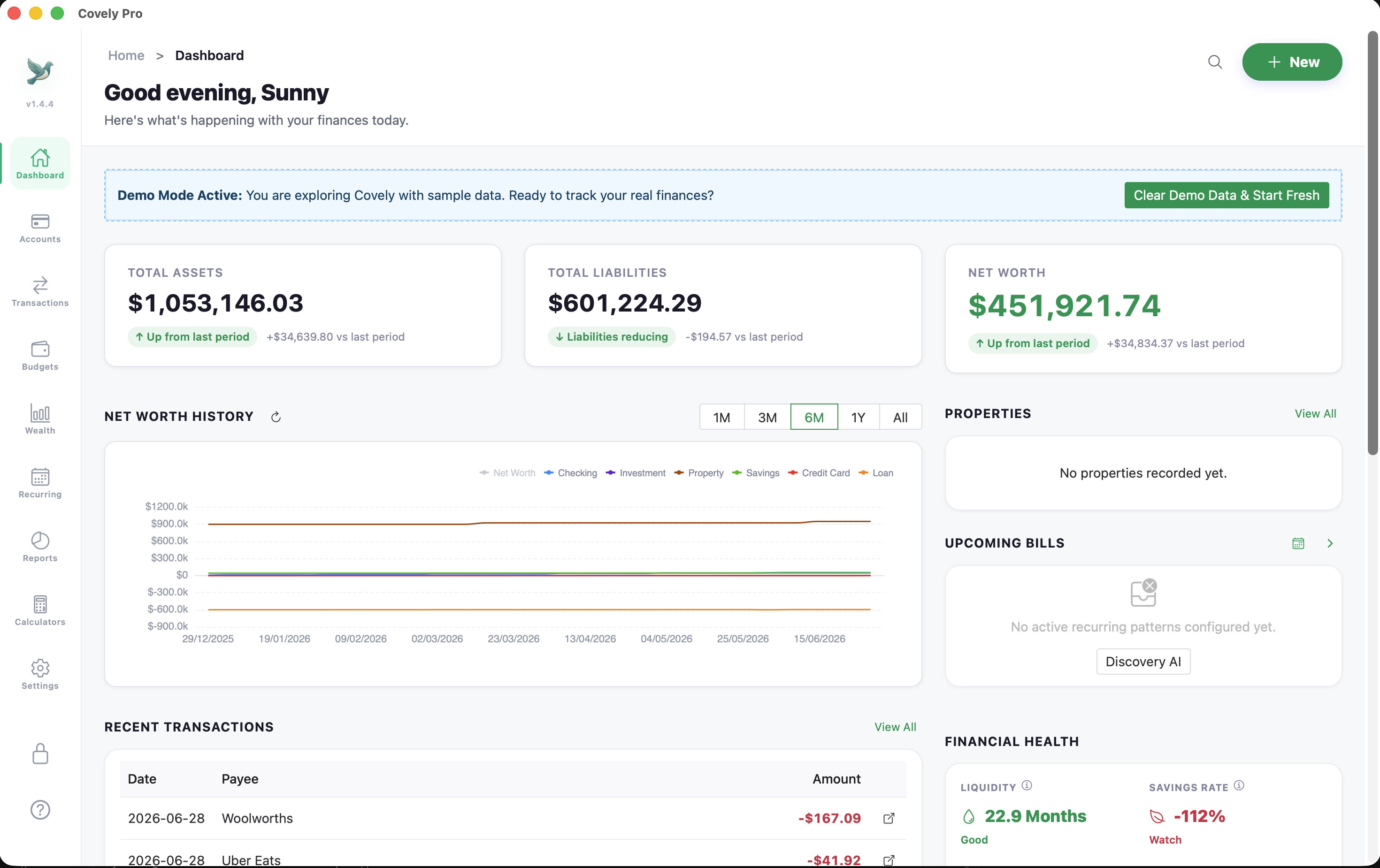1380x868 pixels.
Task: Open the Uber Eats transaction external link icon
Action: (x=888, y=860)
